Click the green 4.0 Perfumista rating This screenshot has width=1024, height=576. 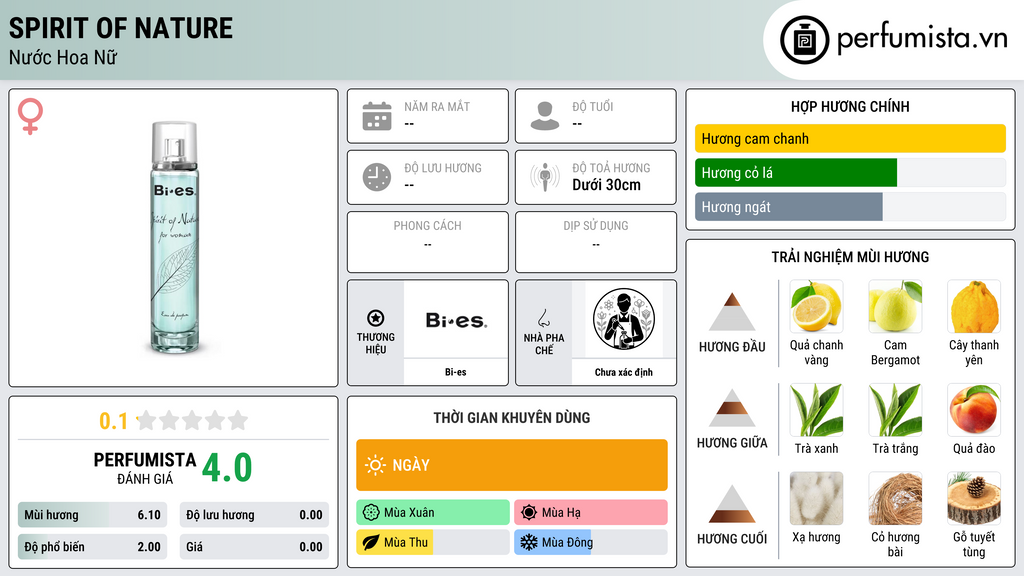227,468
